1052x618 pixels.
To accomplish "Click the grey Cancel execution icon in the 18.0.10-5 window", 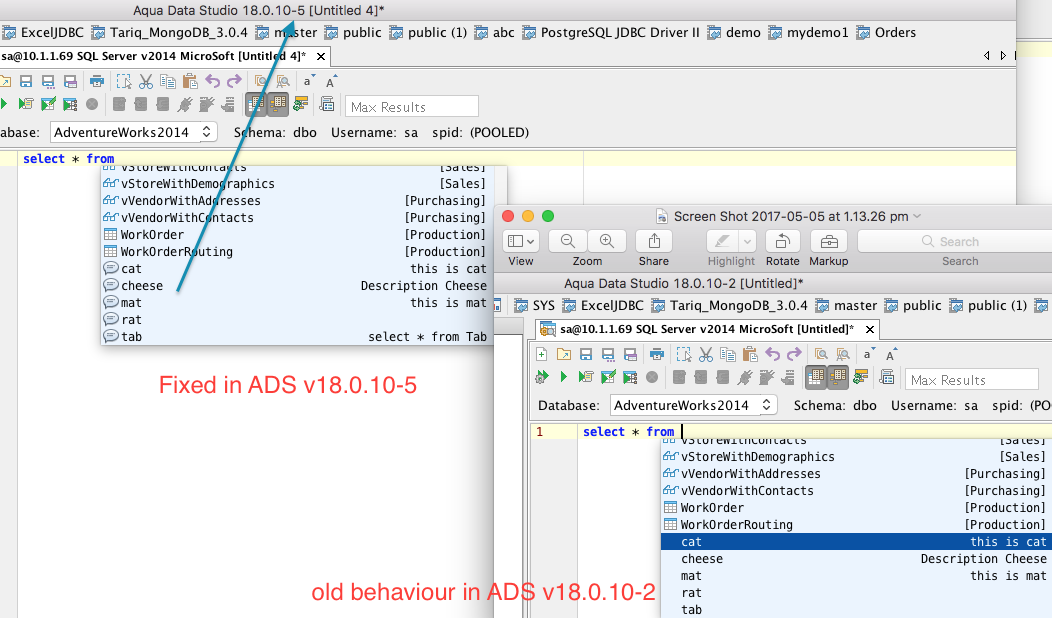I will click(92, 104).
